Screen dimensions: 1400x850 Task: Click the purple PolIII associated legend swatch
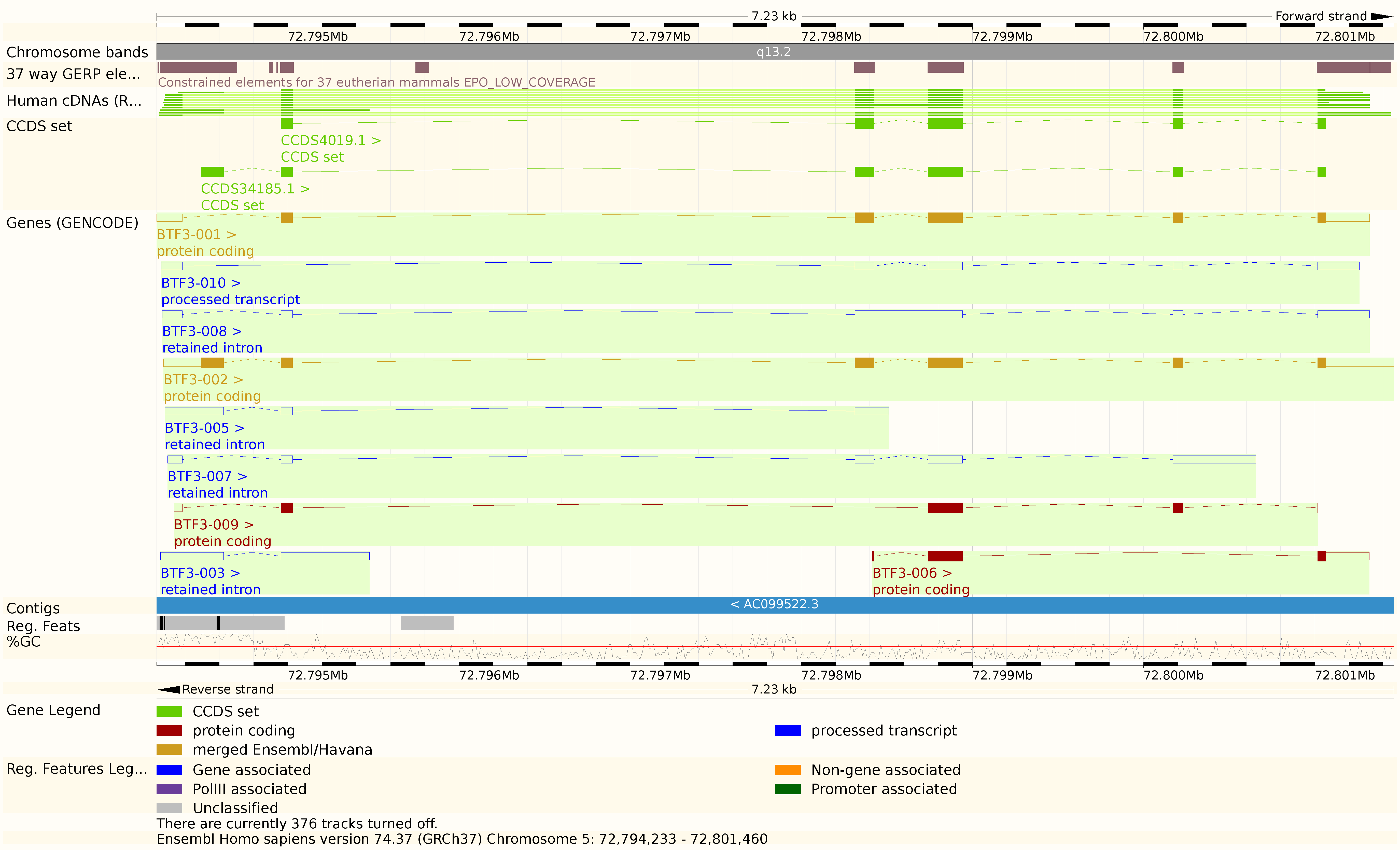point(169,789)
